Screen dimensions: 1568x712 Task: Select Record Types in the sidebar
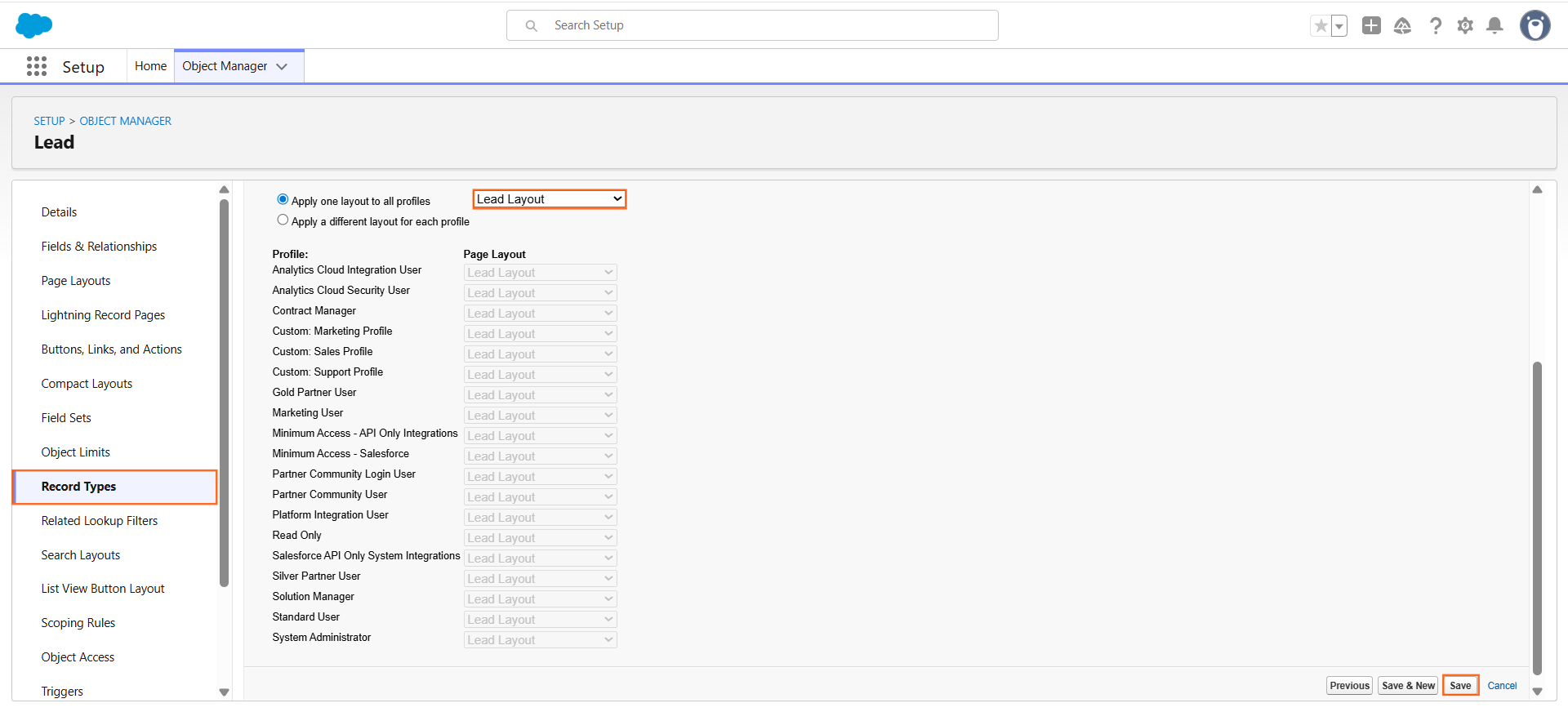pos(115,487)
